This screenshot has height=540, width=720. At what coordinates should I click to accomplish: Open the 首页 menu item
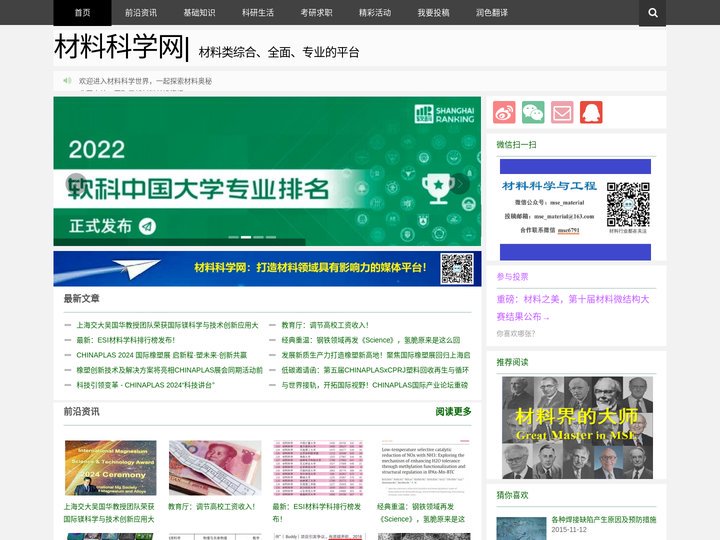pyautogui.click(x=83, y=13)
